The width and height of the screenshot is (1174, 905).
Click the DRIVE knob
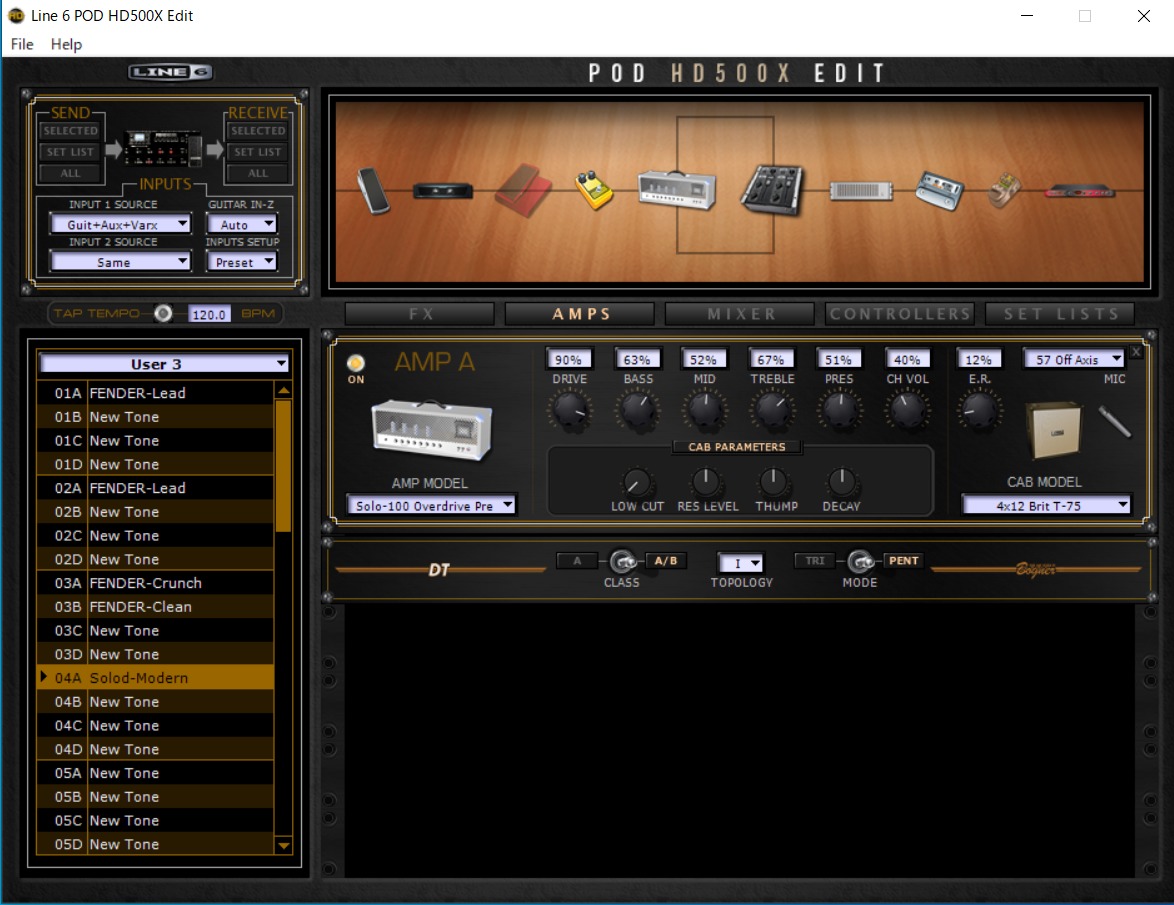pyautogui.click(x=570, y=410)
